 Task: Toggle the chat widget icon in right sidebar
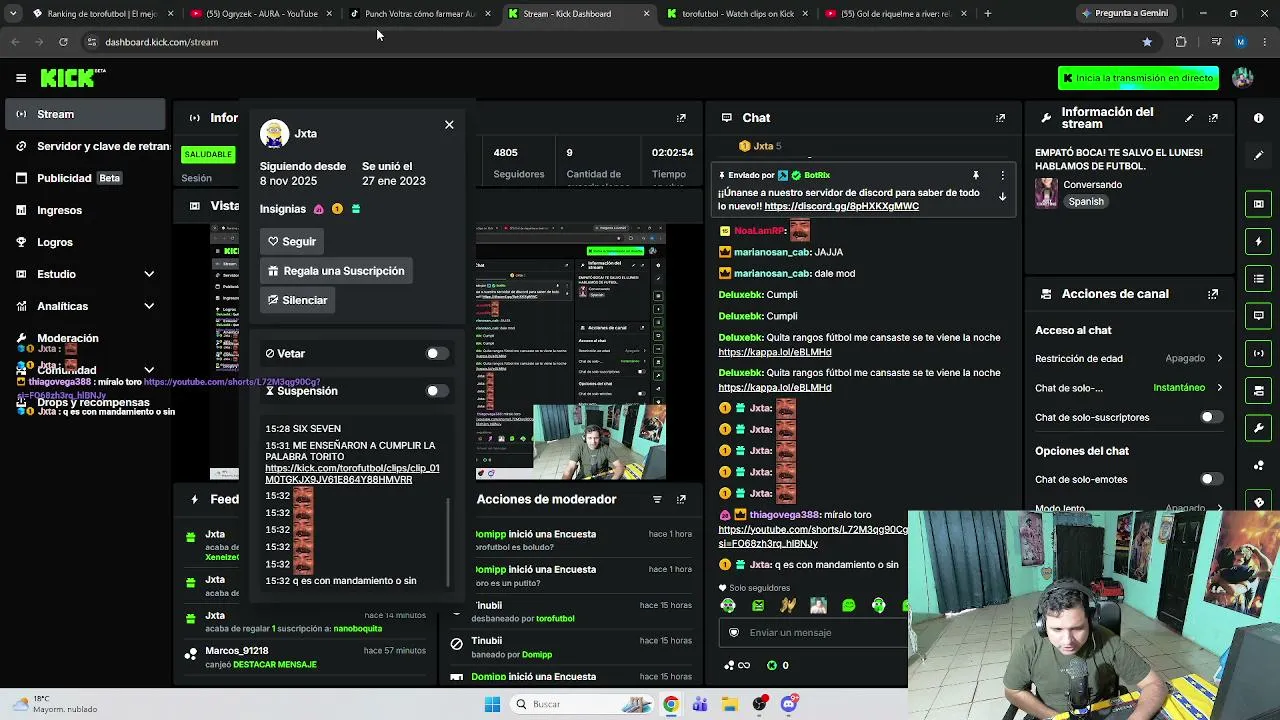click(1258, 315)
